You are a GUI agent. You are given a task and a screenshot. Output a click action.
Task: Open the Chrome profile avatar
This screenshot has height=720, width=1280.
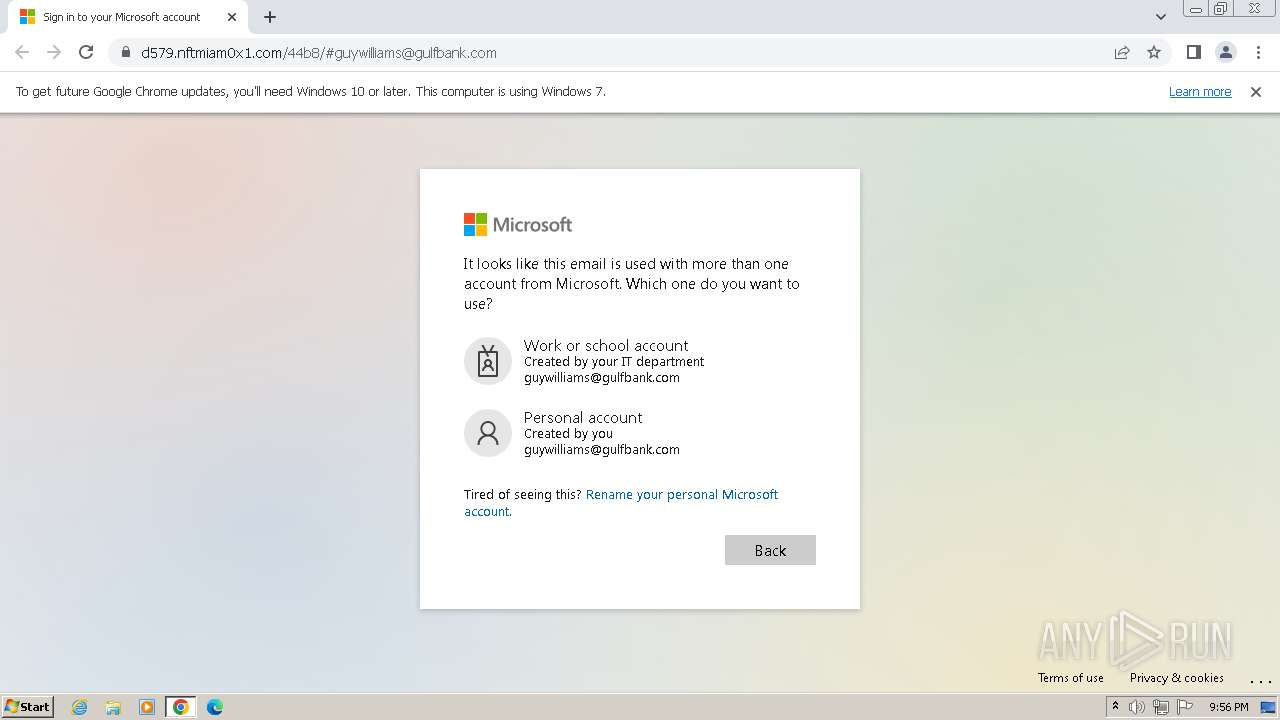click(x=1225, y=53)
